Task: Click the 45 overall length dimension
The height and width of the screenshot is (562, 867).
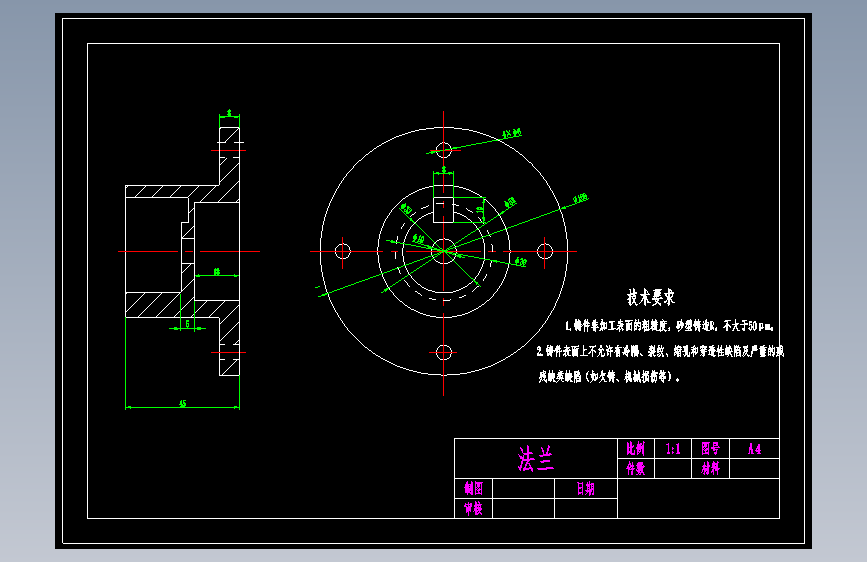Action: tap(182, 404)
